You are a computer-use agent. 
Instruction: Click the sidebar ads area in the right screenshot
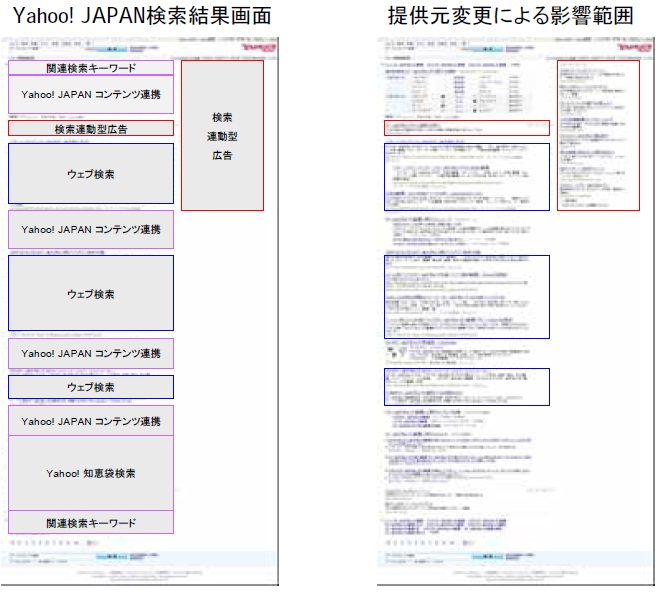(598, 136)
